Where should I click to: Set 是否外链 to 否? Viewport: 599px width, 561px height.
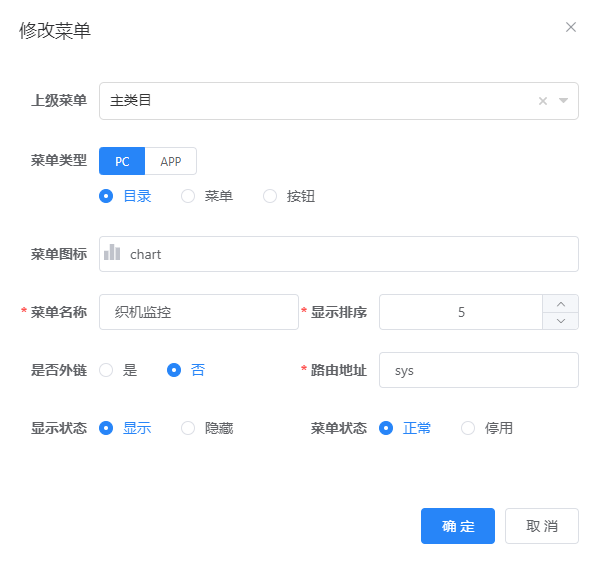tap(186, 370)
